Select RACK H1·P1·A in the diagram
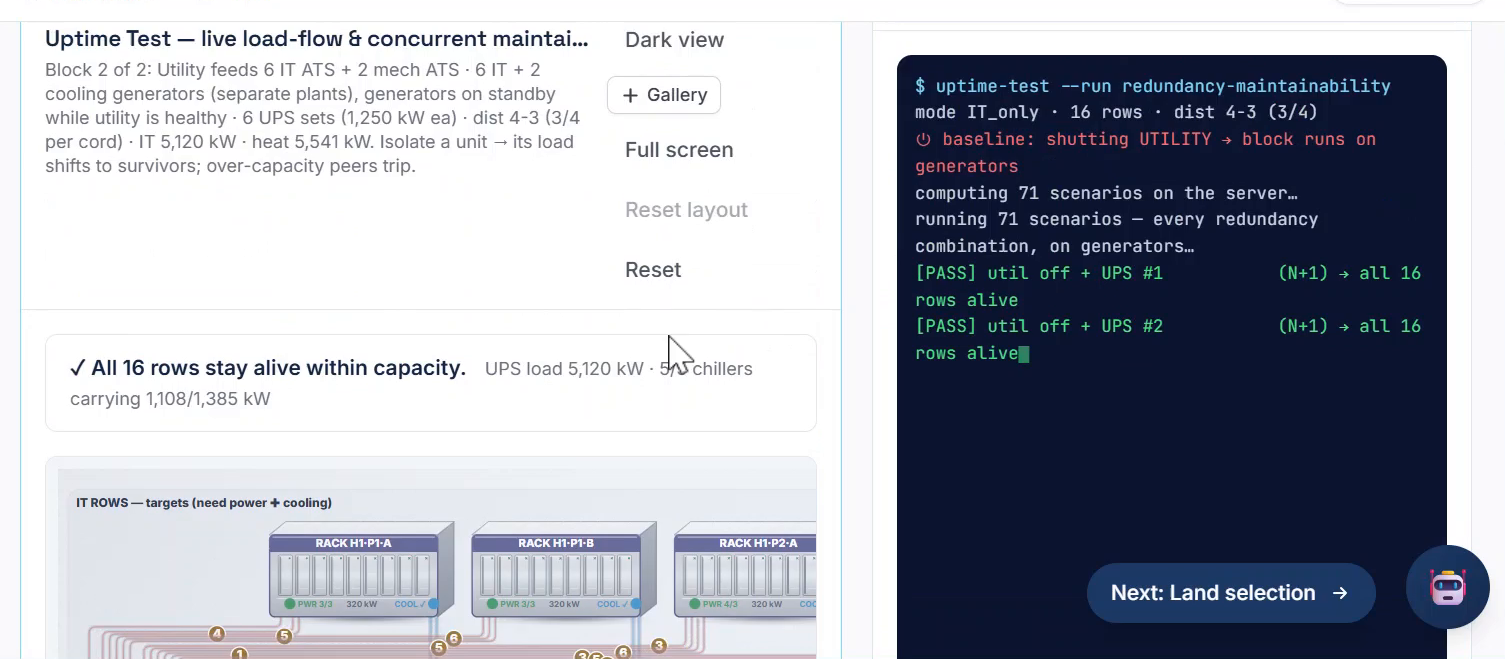The width and height of the screenshot is (1505, 659). coord(361,571)
